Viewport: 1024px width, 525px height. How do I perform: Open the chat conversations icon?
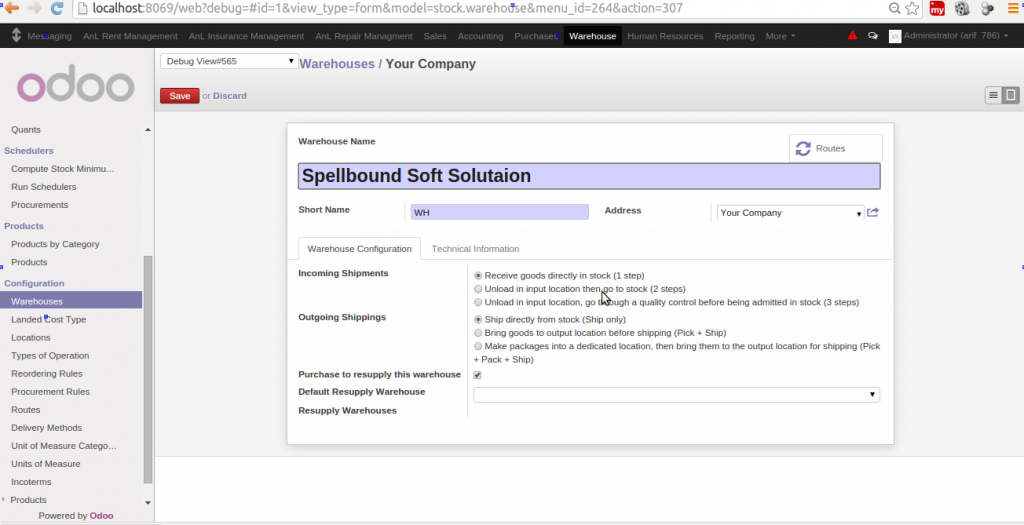(x=872, y=36)
